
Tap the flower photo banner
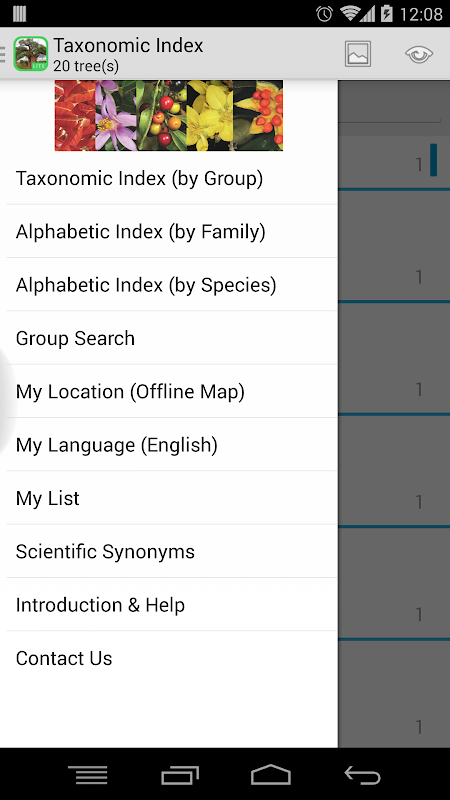point(169,115)
